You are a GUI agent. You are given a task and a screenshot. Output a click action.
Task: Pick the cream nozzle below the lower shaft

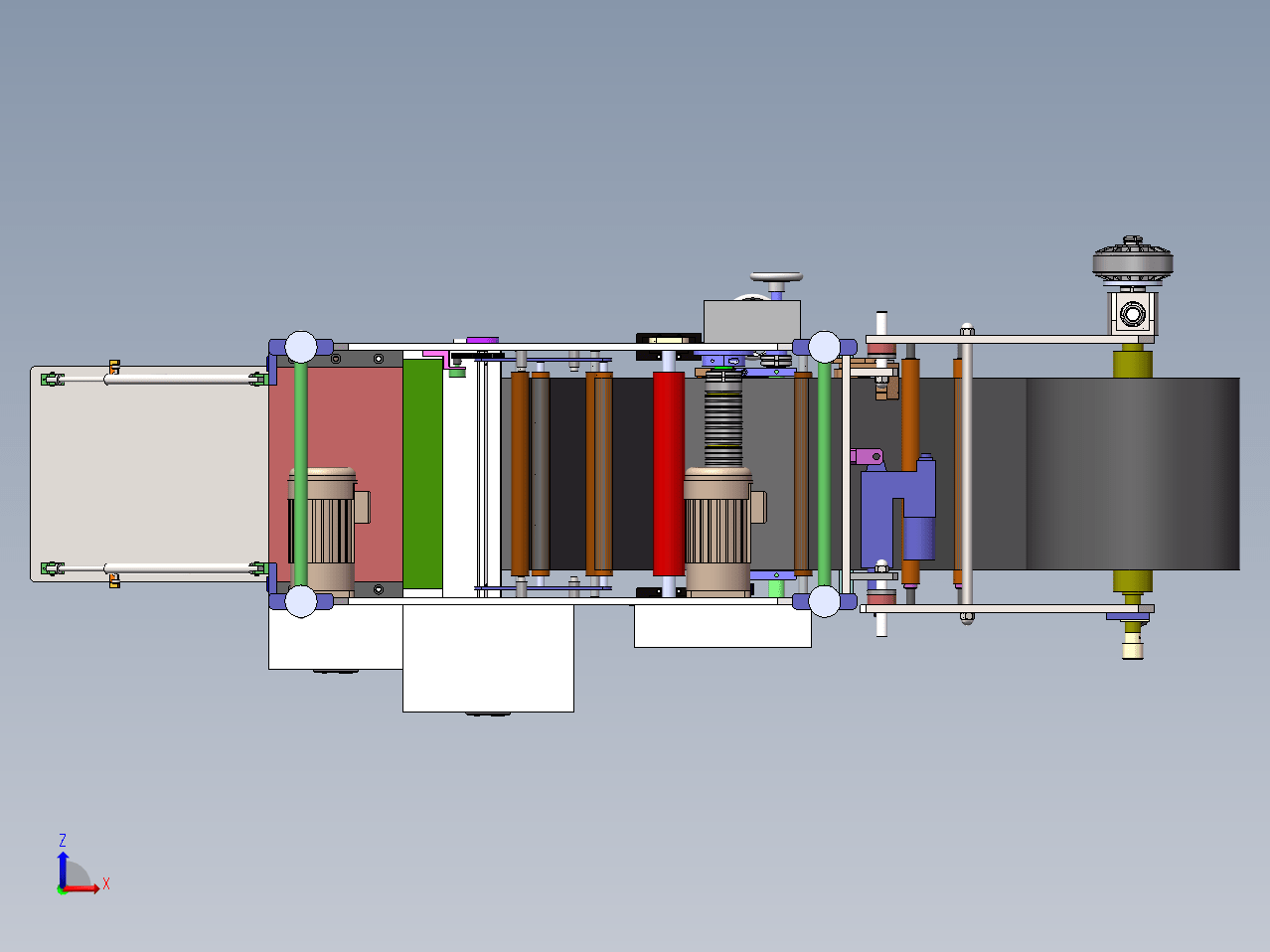pyautogui.click(x=1132, y=649)
